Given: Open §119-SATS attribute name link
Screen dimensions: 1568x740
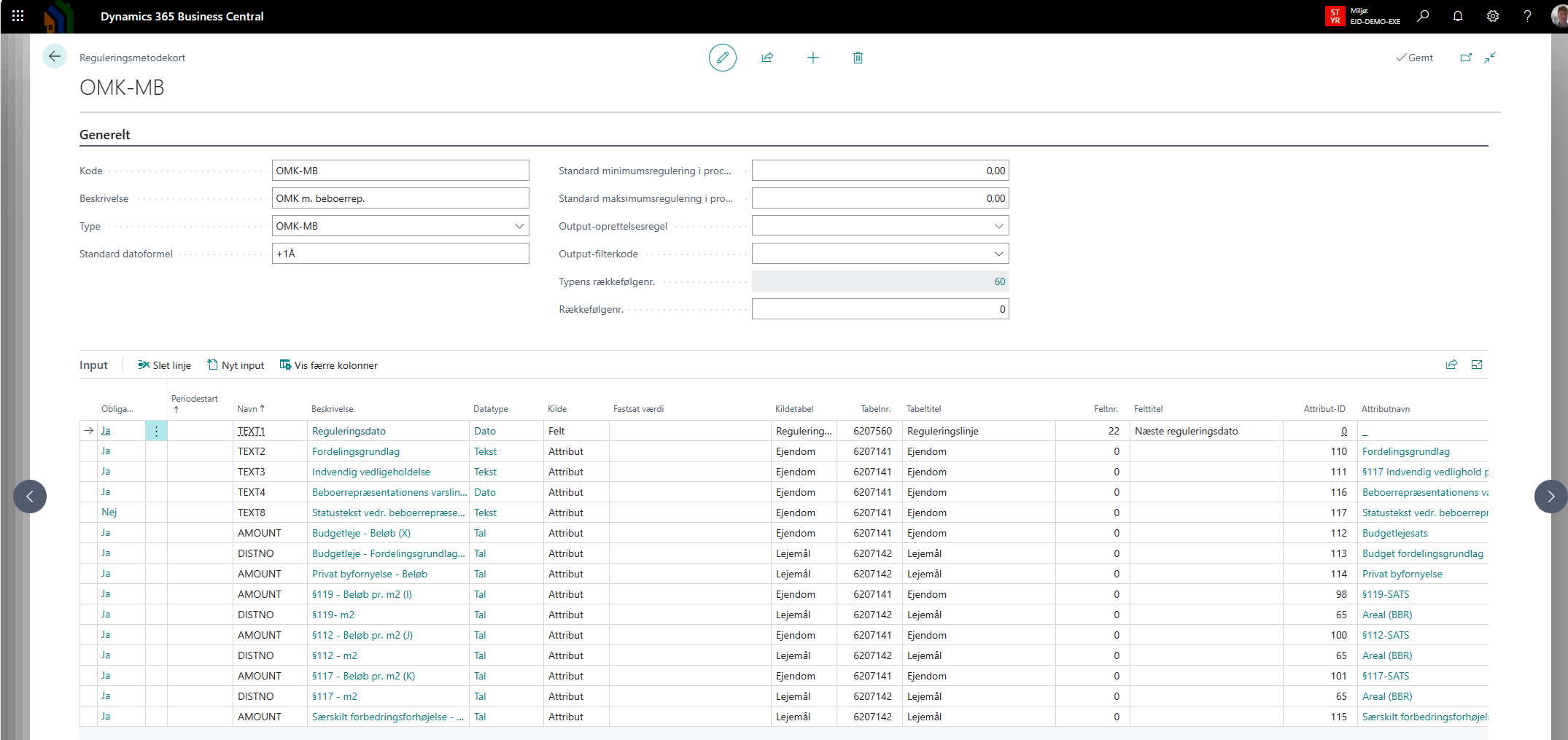Looking at the screenshot, I should pyautogui.click(x=1386, y=594).
